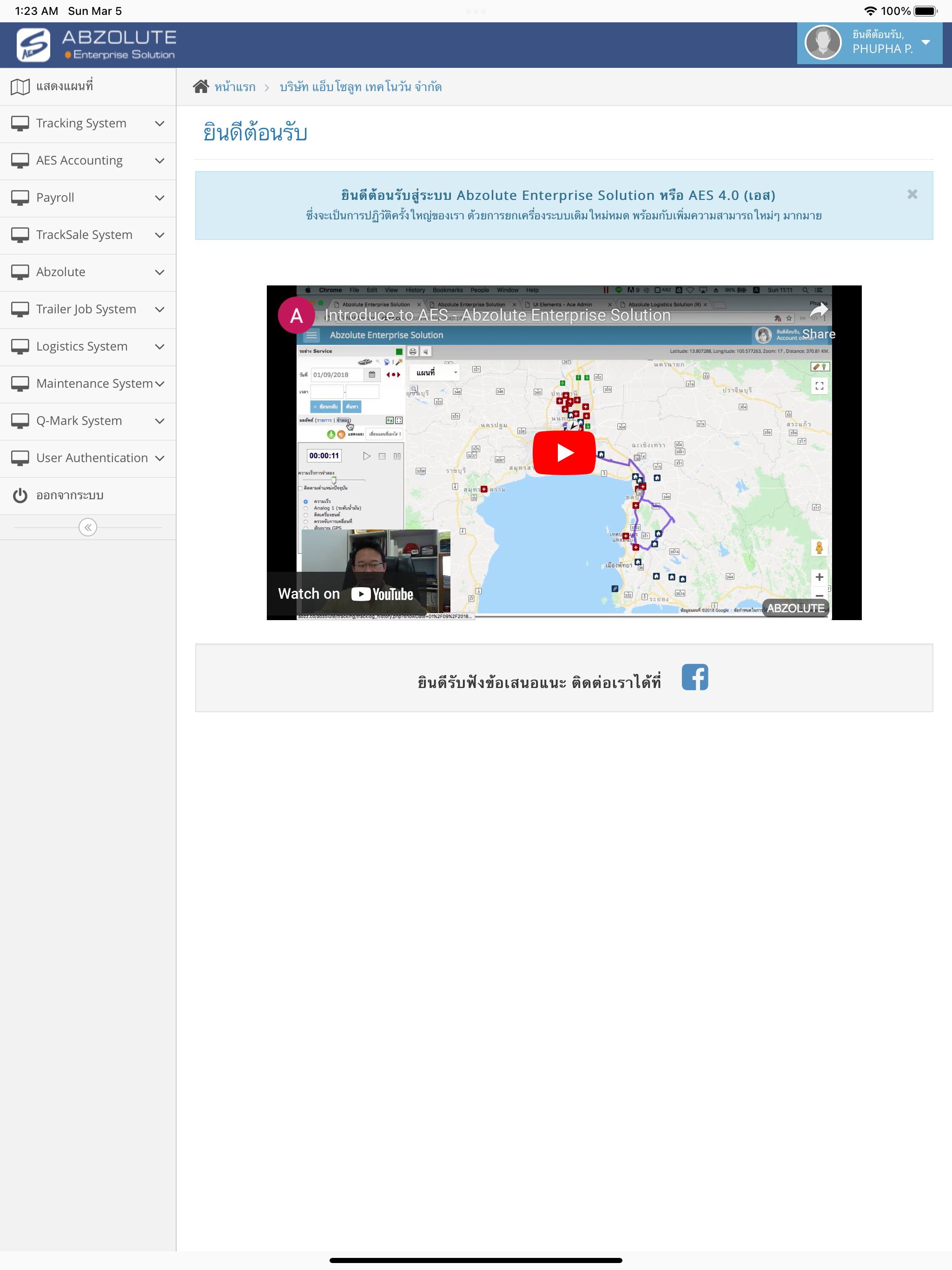Expand the Q-Mark System chevron
This screenshot has height=1270, width=952.
(159, 421)
